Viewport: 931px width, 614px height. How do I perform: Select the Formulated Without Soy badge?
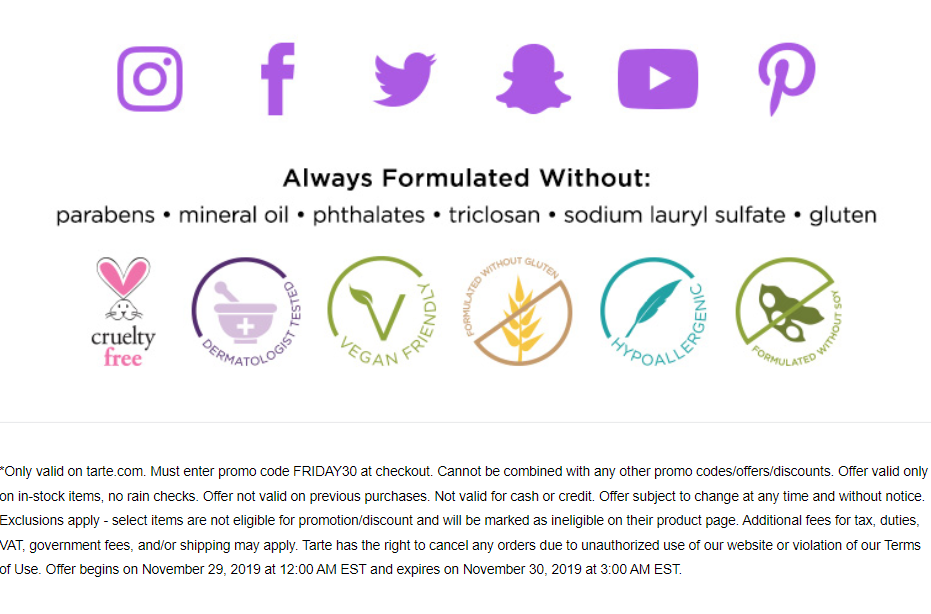pyautogui.click(x=789, y=312)
